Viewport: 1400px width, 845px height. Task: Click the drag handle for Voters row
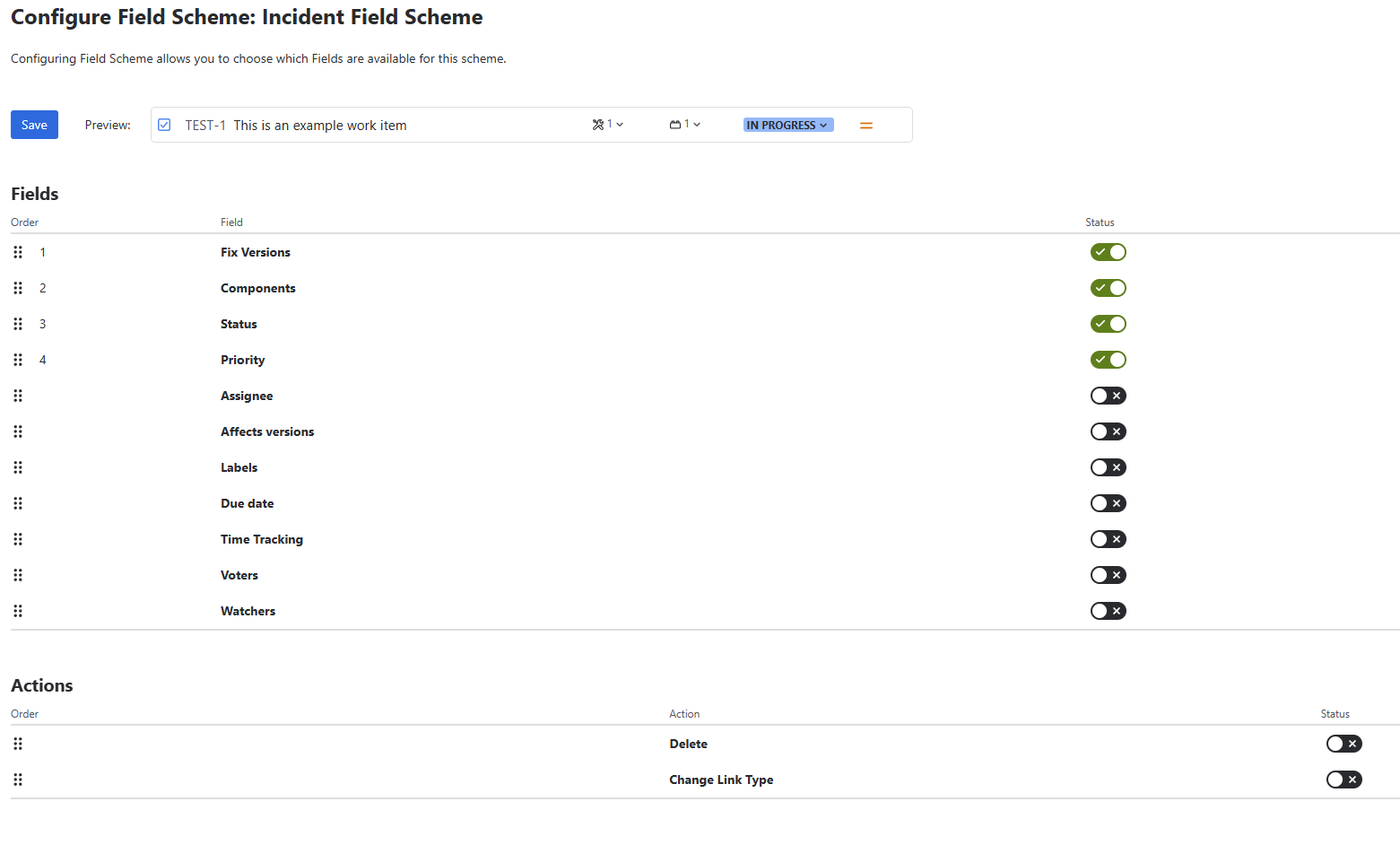tap(18, 575)
